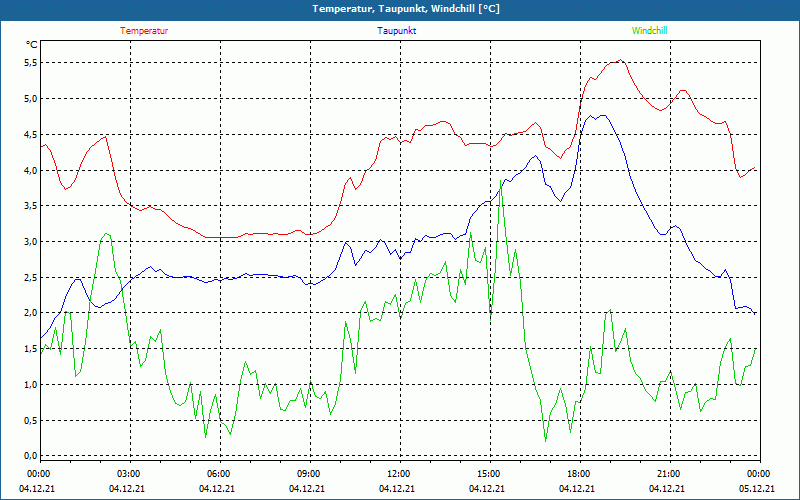Click the 4,5 y-axis value

[31, 135]
